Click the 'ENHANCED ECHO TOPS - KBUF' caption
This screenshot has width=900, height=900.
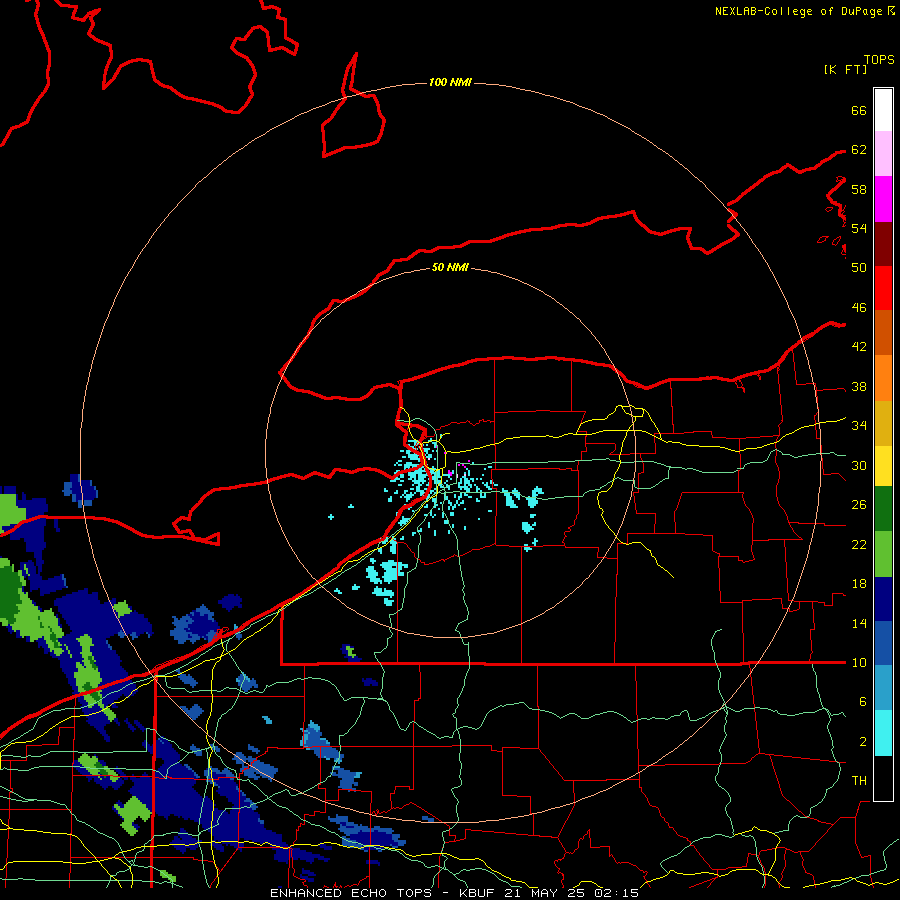pos(384,893)
